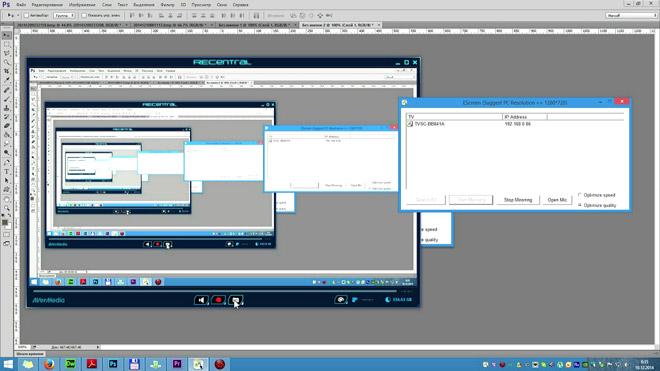This screenshot has height=371, width=660.
Task: Open the Изображение menu
Action: [x=82, y=5]
